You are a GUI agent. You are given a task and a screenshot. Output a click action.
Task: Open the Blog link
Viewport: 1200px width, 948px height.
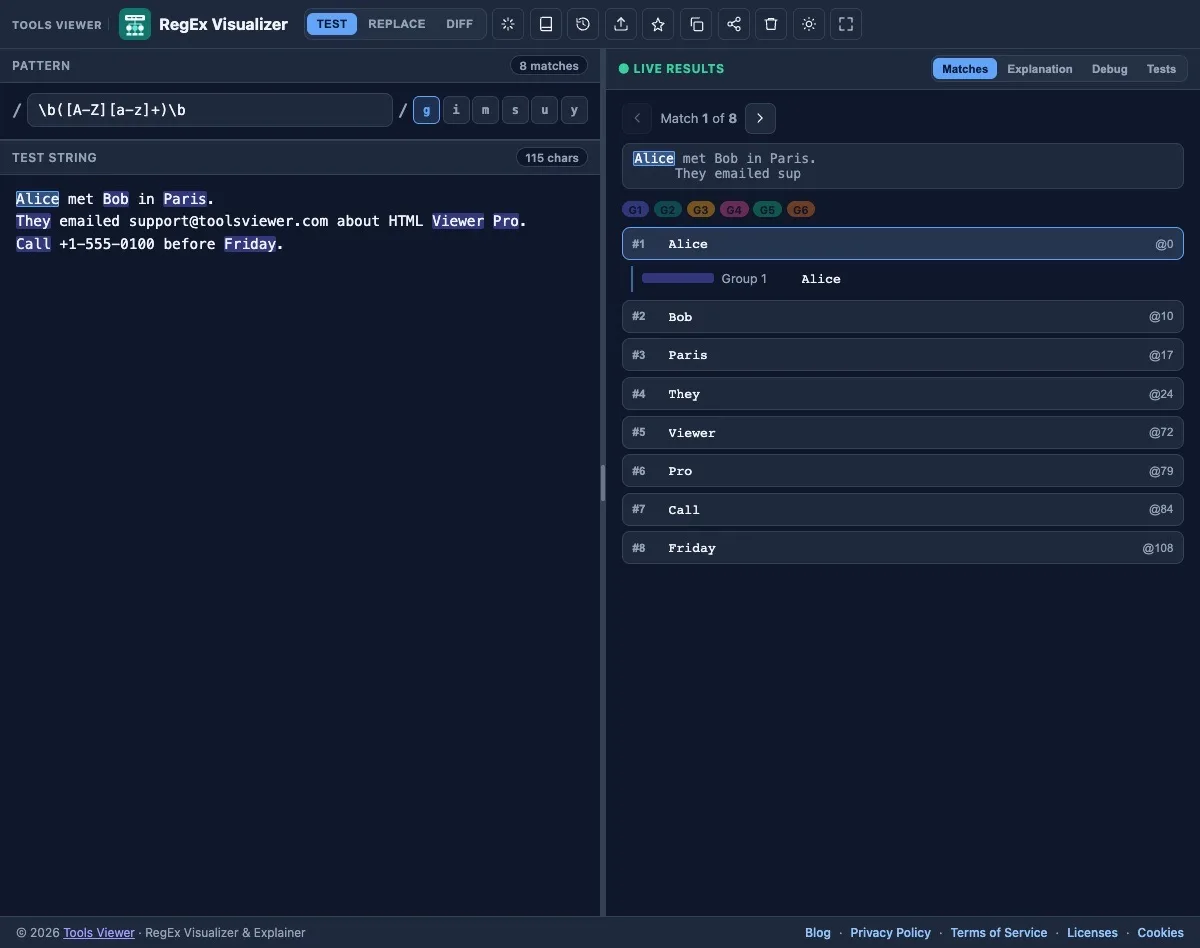tap(818, 933)
